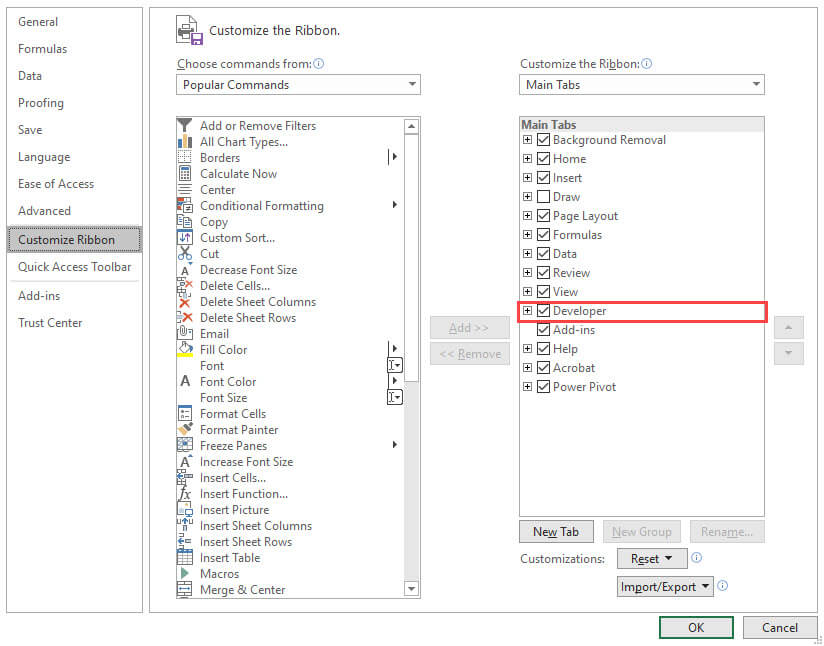Select Proofing in the left sidebar
Image resolution: width=824 pixels, height=646 pixels.
(x=40, y=102)
